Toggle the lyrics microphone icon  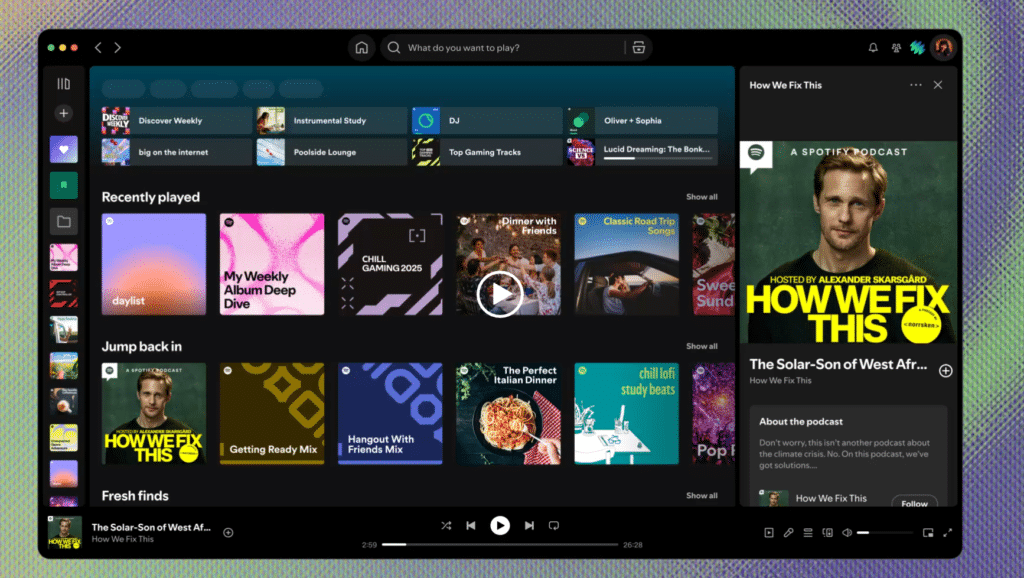(x=788, y=533)
